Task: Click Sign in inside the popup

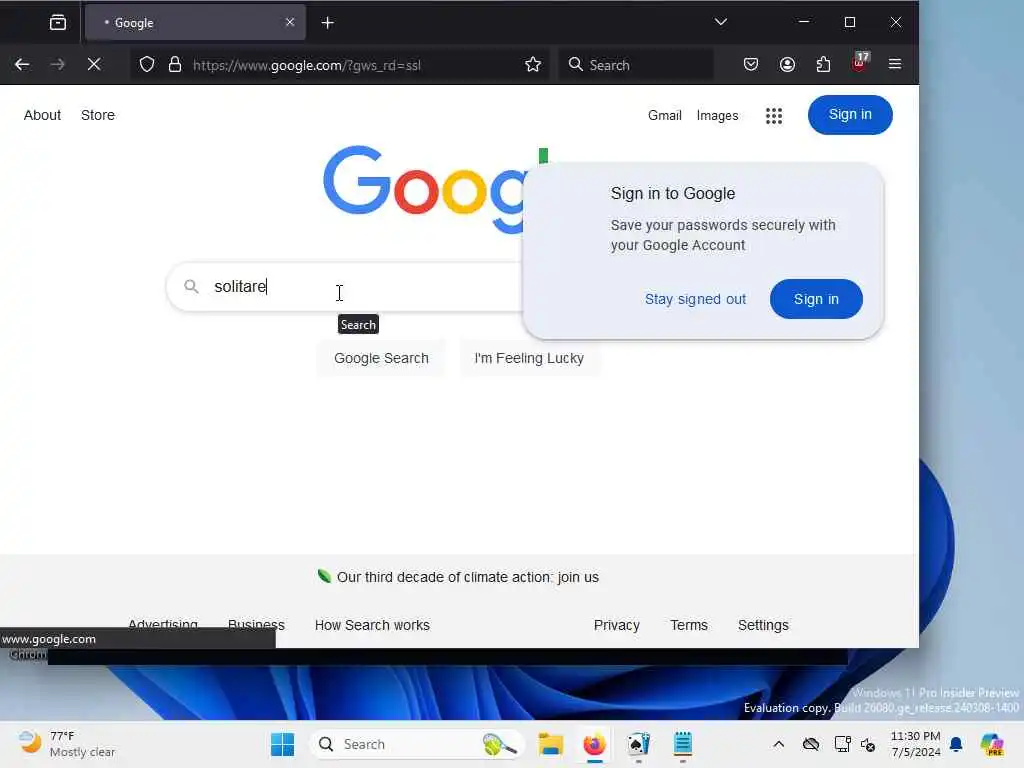Action: 816,299
